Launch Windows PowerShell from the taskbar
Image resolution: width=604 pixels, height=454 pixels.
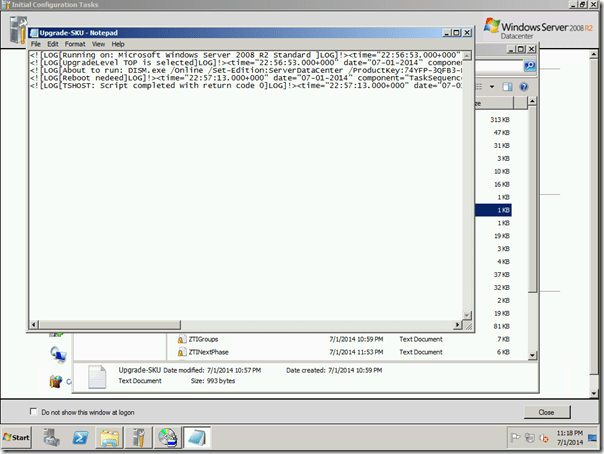coord(80,439)
